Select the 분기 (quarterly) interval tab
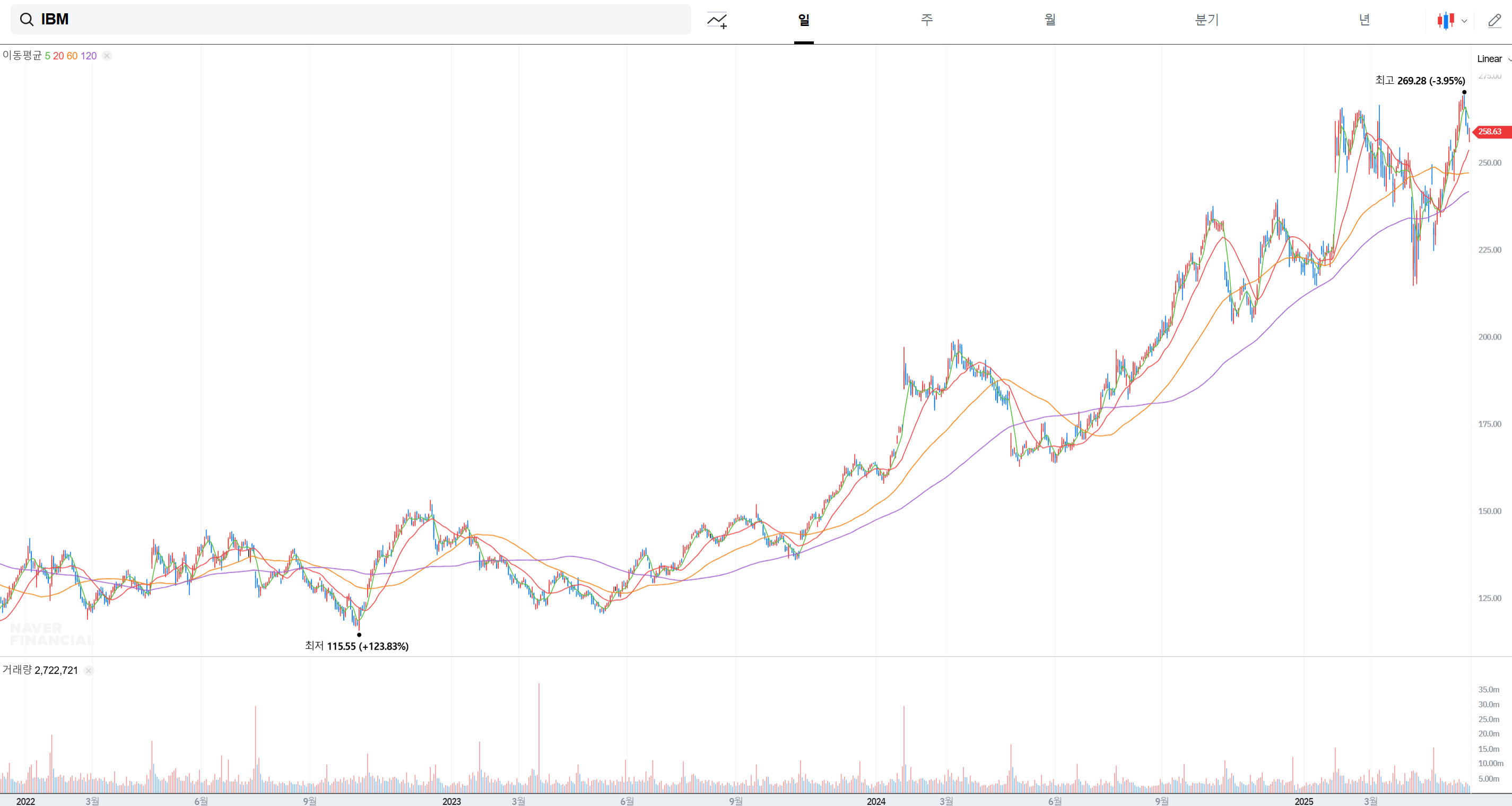Image resolution: width=1512 pixels, height=806 pixels. click(1207, 20)
